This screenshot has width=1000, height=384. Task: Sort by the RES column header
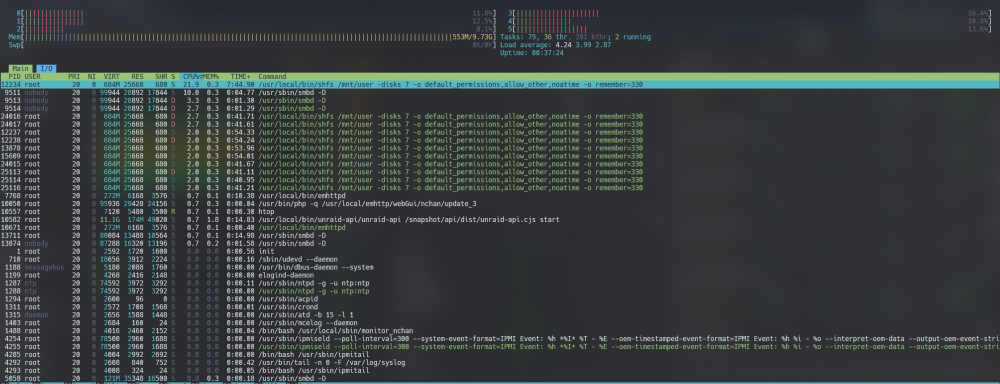coord(137,77)
